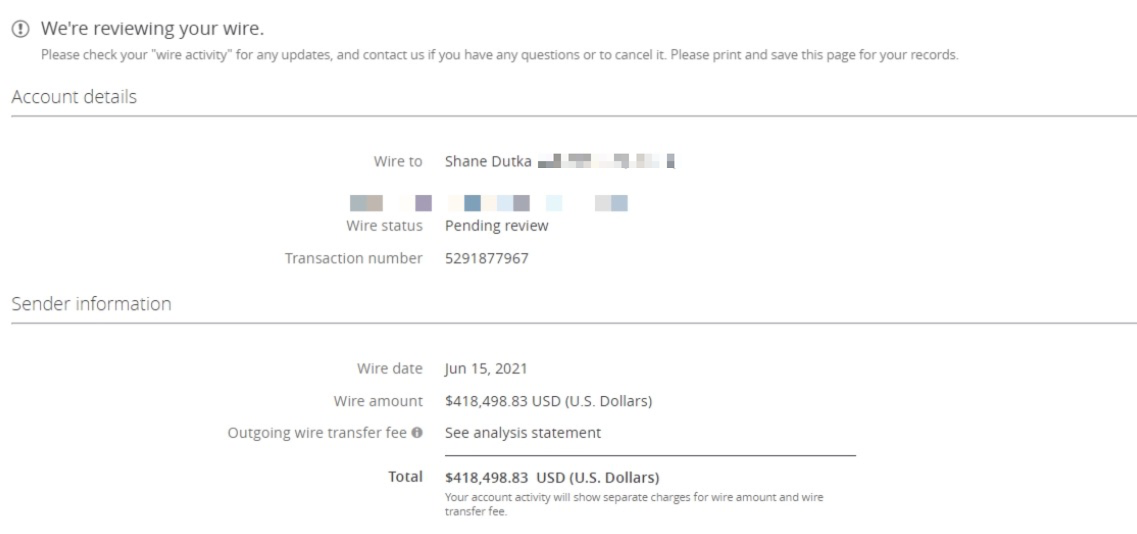The width and height of the screenshot is (1137, 534).
Task: Click the "wire activity" instruction text line
Action: pyautogui.click(x=499, y=55)
